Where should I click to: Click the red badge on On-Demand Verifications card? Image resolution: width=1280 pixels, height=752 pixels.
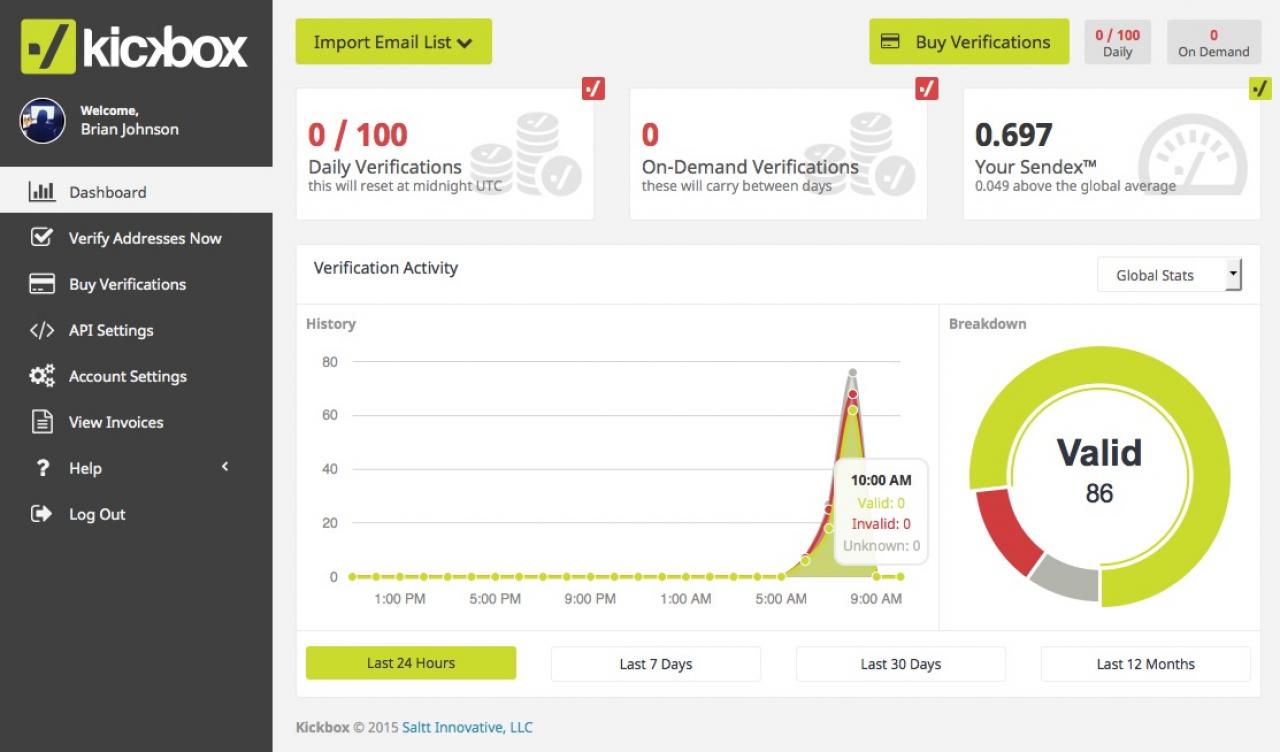(927, 88)
